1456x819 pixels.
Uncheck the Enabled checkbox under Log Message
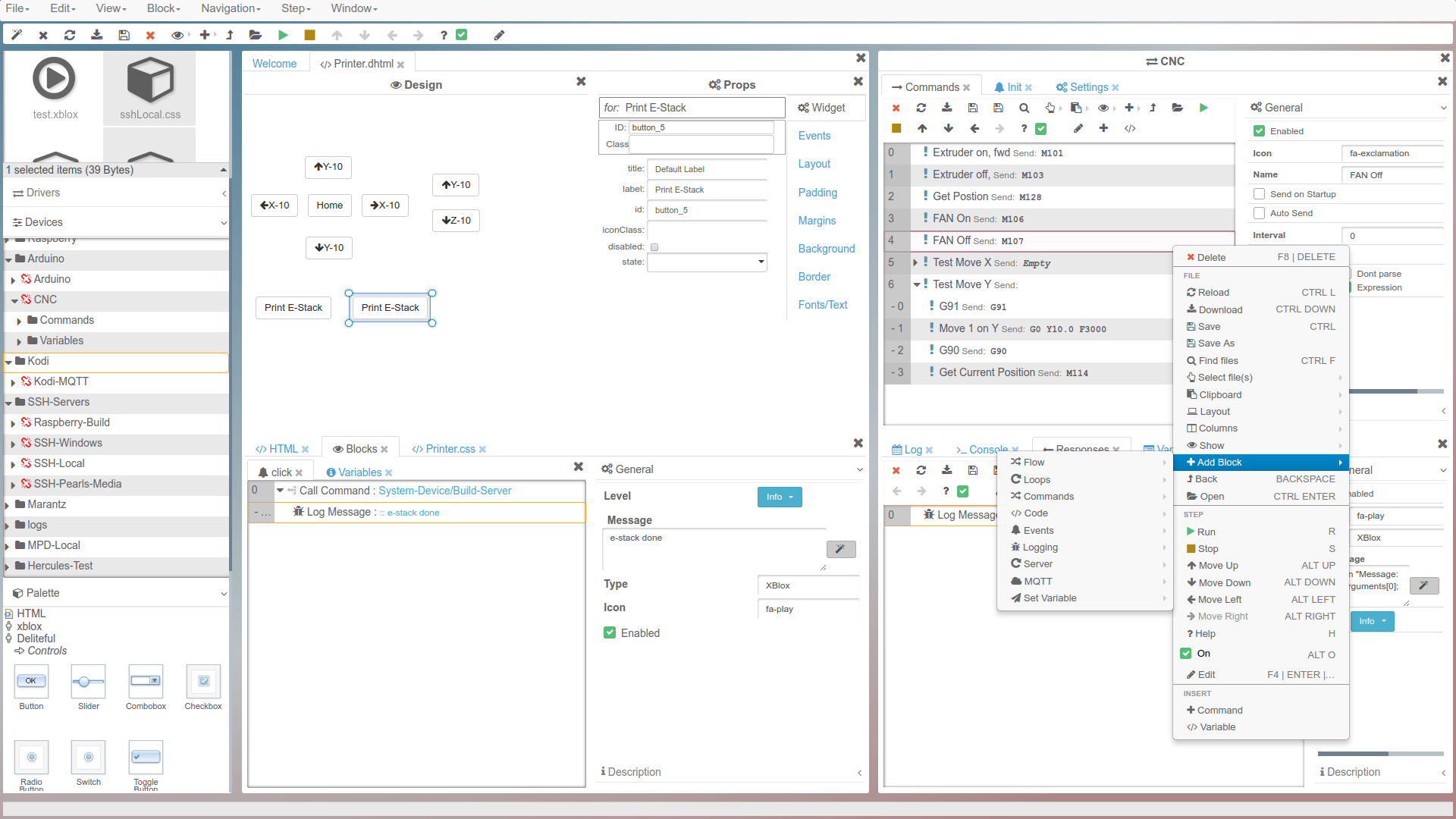[610, 632]
